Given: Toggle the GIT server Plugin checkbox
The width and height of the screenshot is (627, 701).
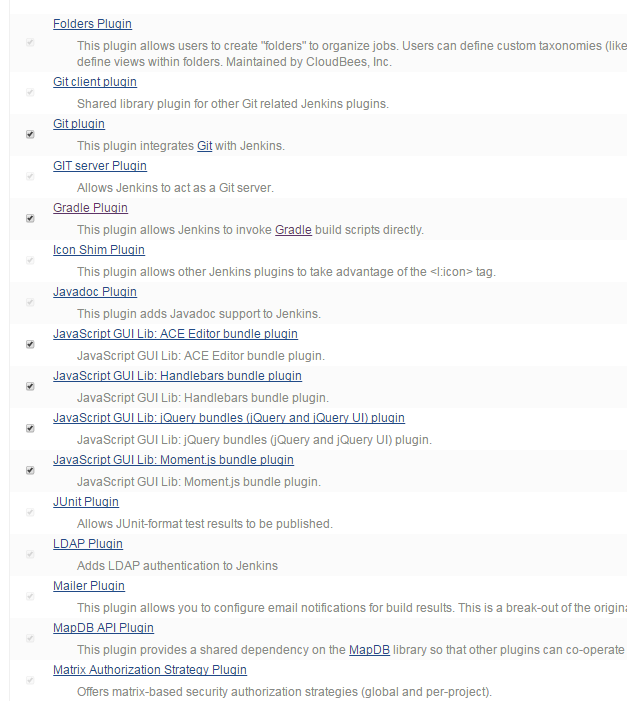Looking at the screenshot, I should (x=30, y=177).
